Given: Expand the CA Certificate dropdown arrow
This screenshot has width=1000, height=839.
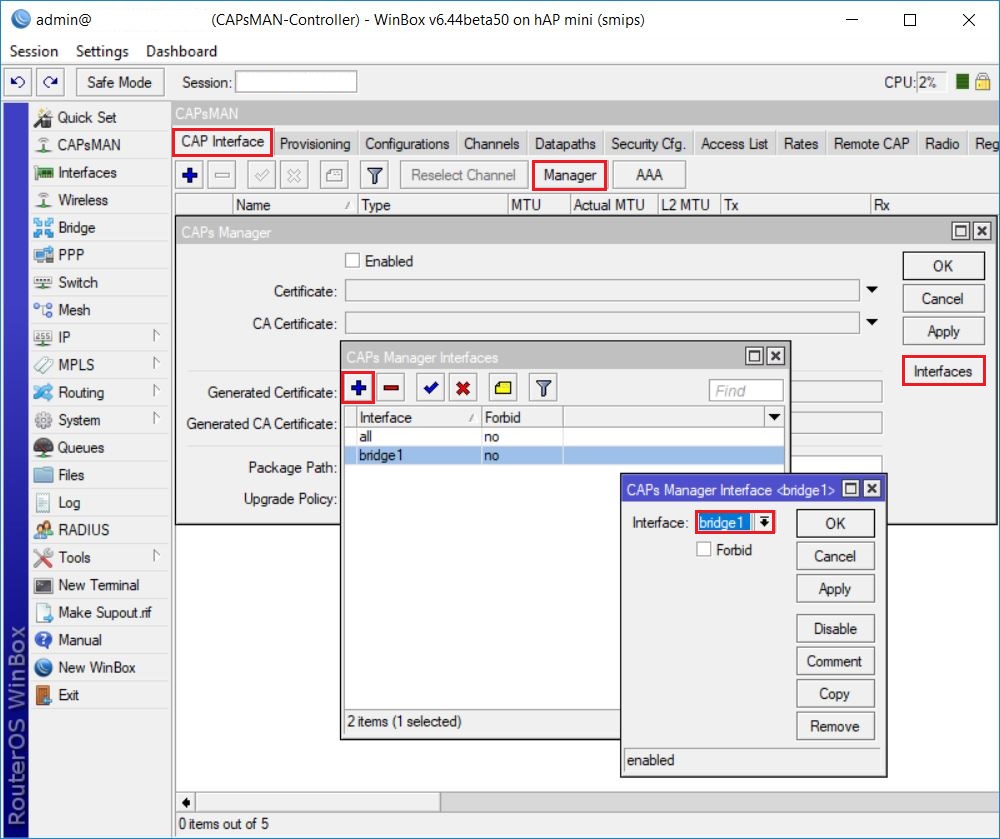Looking at the screenshot, I should pos(872,323).
